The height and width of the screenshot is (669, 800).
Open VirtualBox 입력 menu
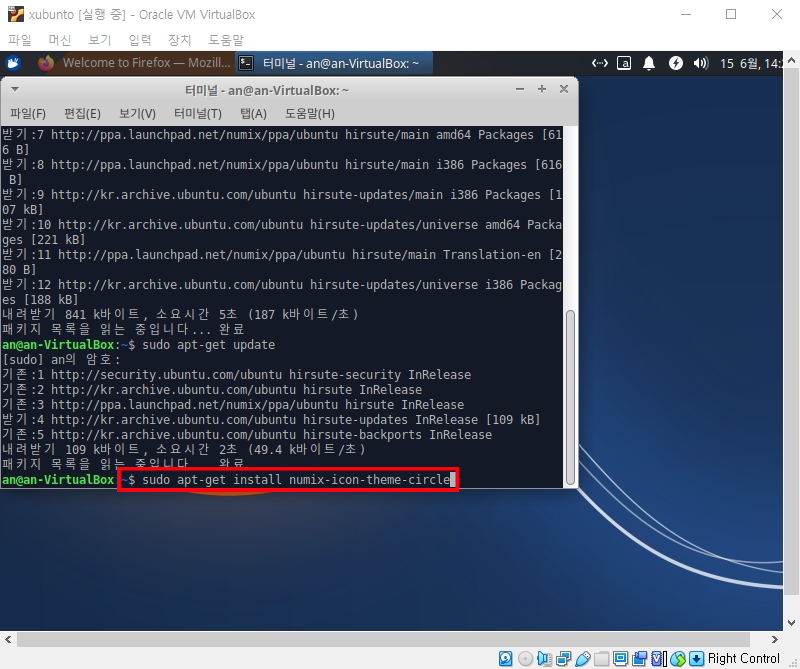[x=140, y=40]
